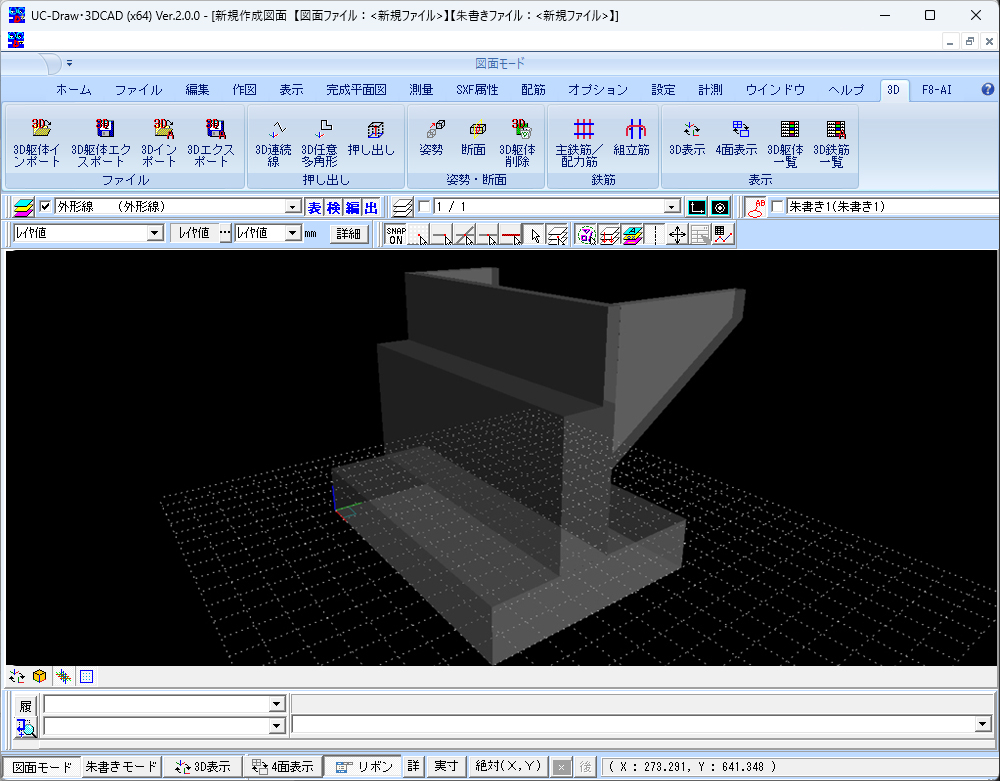
Task: Toggle 図面モード in status bar
Action: pos(42,766)
